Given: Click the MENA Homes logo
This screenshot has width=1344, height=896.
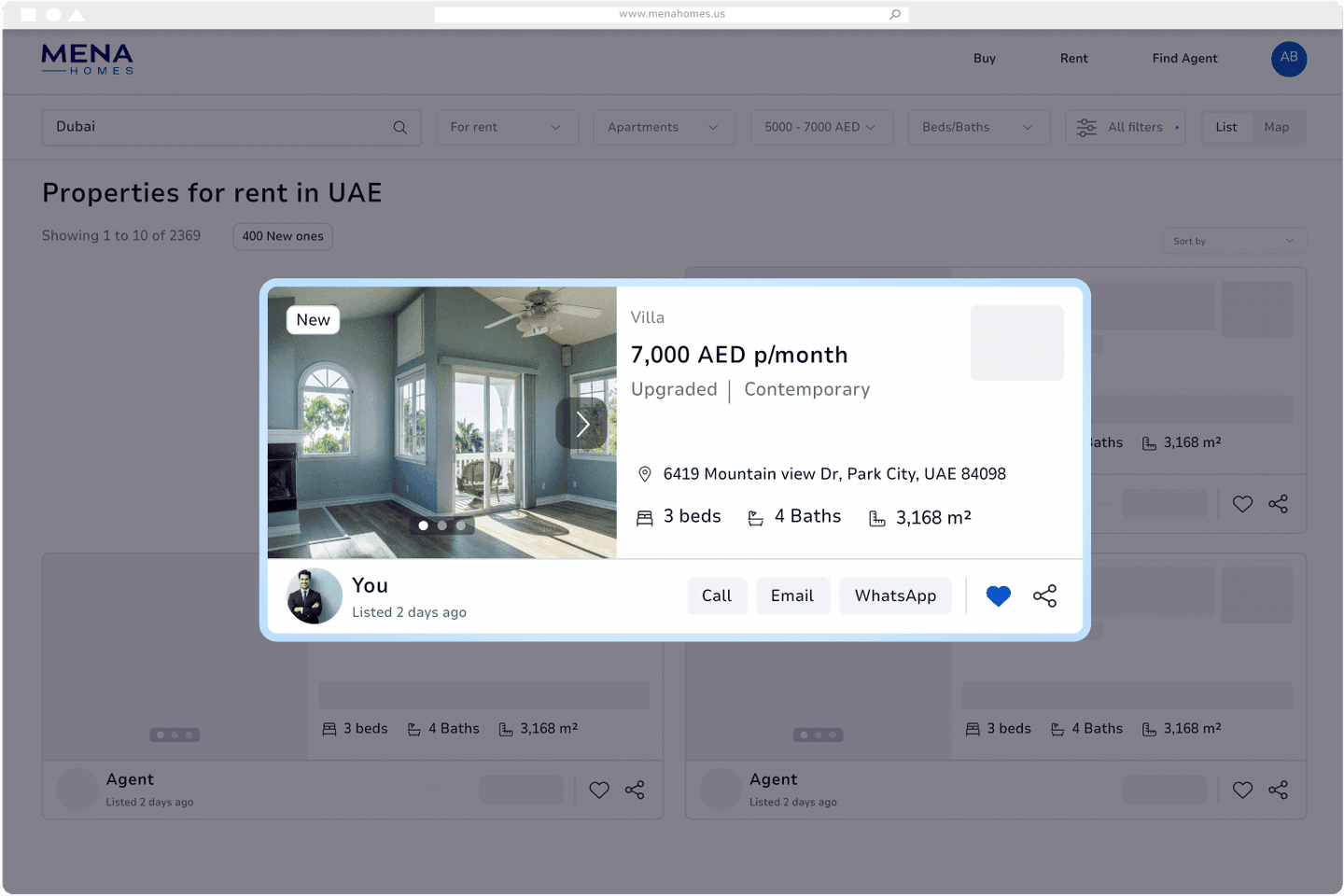Looking at the screenshot, I should [88, 59].
